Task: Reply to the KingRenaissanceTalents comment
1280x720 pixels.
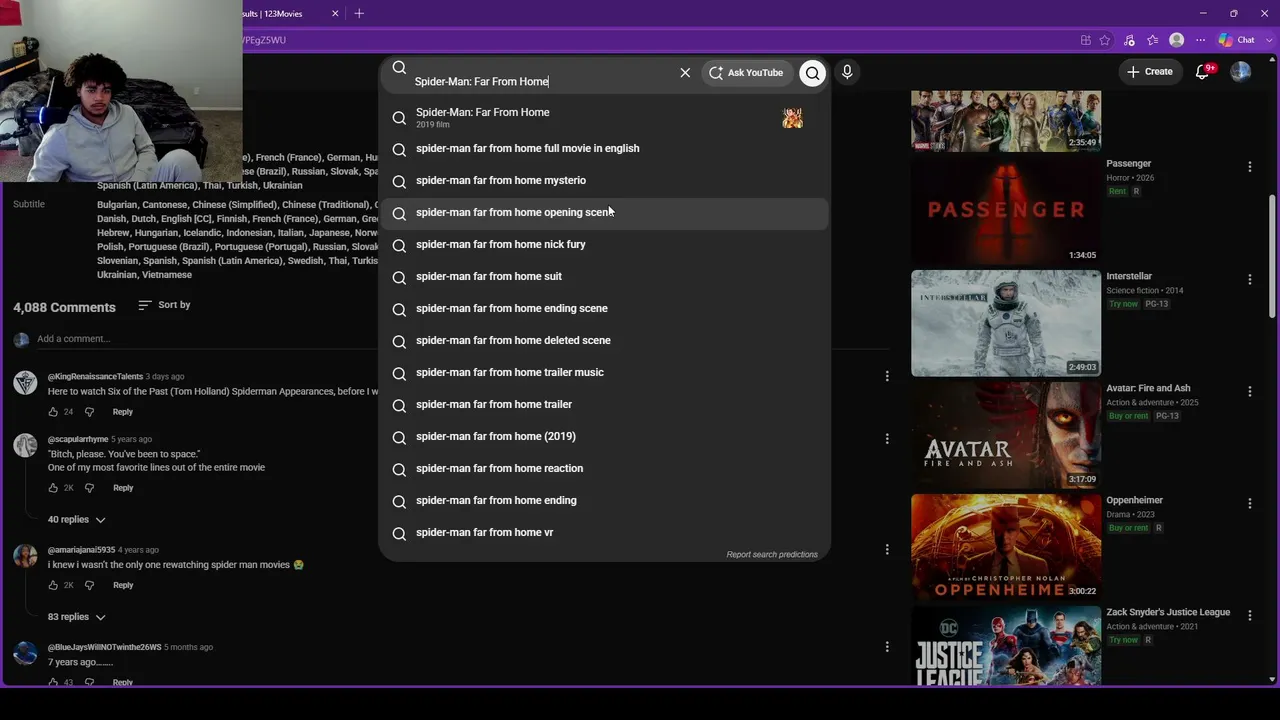Action: (x=122, y=412)
